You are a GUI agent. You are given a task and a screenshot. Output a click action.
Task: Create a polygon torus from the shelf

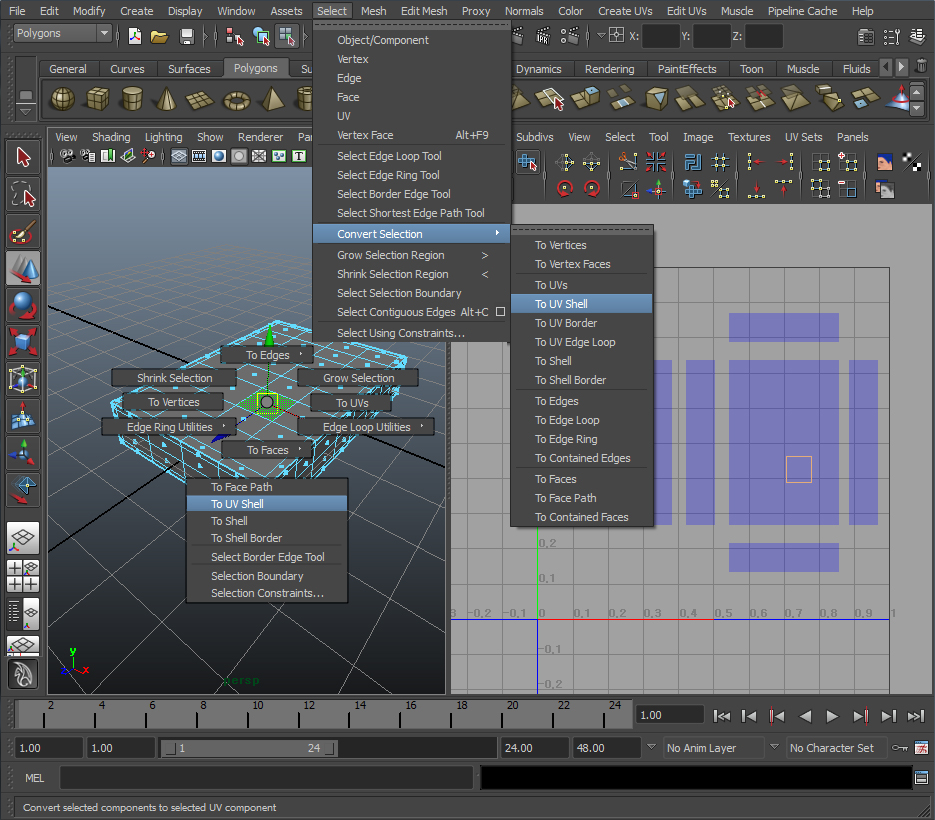click(x=236, y=99)
